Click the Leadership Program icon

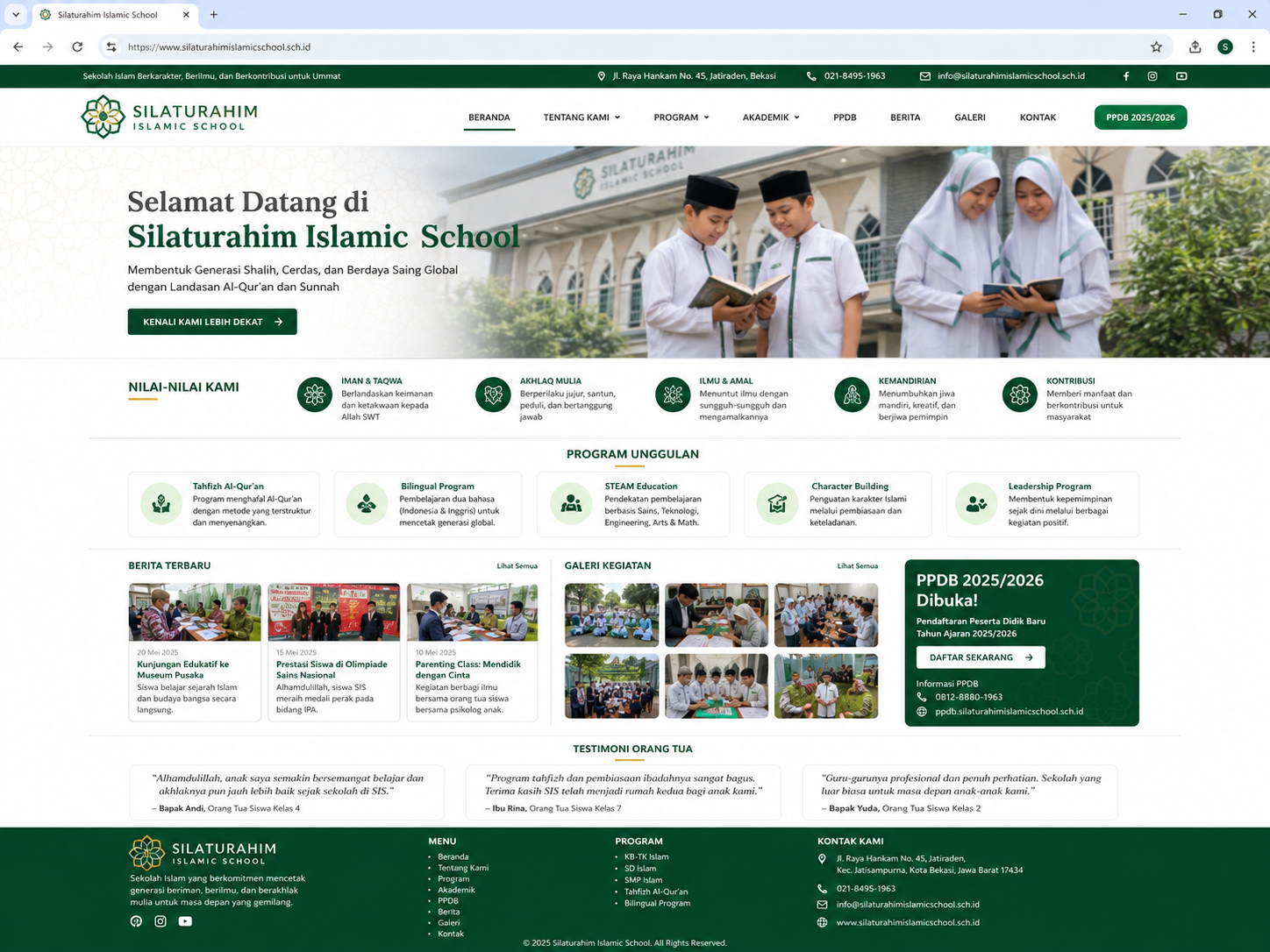[976, 504]
